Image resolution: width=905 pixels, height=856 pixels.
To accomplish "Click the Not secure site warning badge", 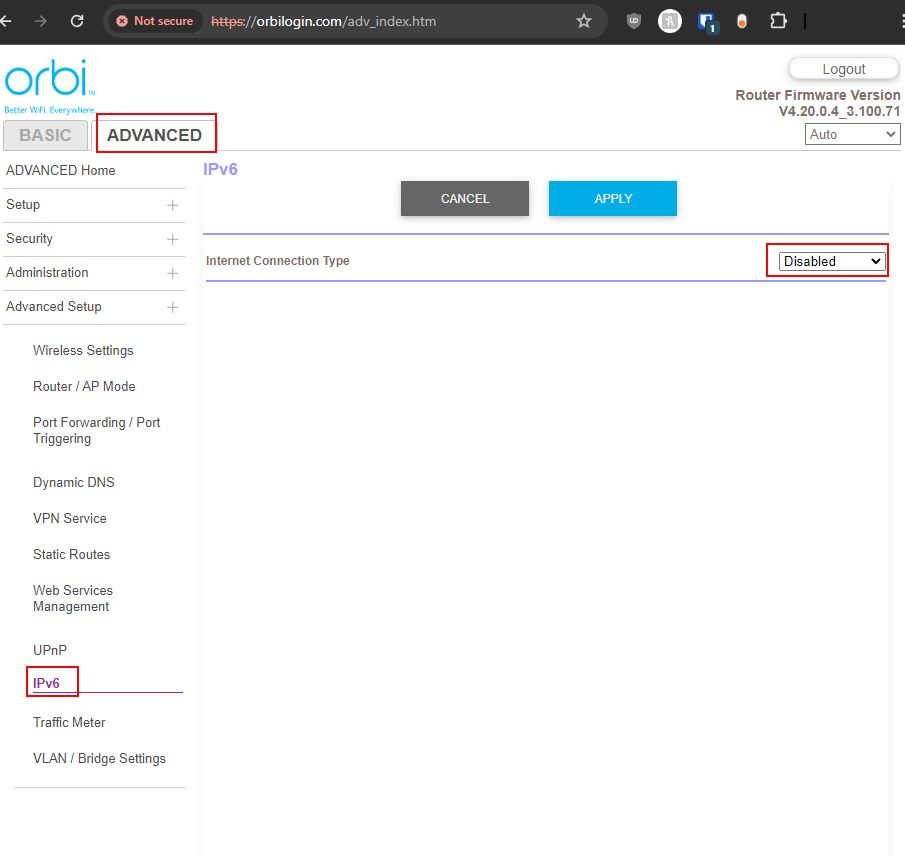I will click(x=154, y=21).
